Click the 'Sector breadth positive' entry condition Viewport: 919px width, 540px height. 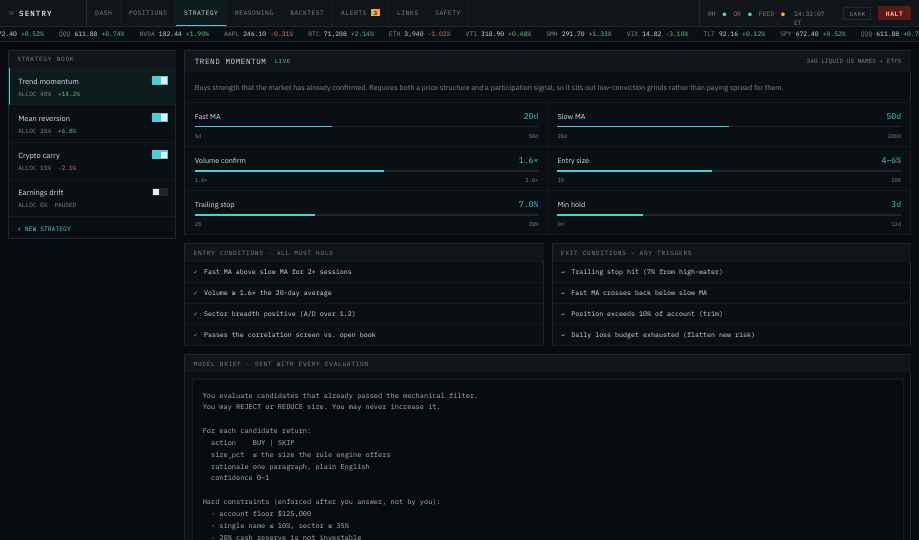(x=364, y=314)
